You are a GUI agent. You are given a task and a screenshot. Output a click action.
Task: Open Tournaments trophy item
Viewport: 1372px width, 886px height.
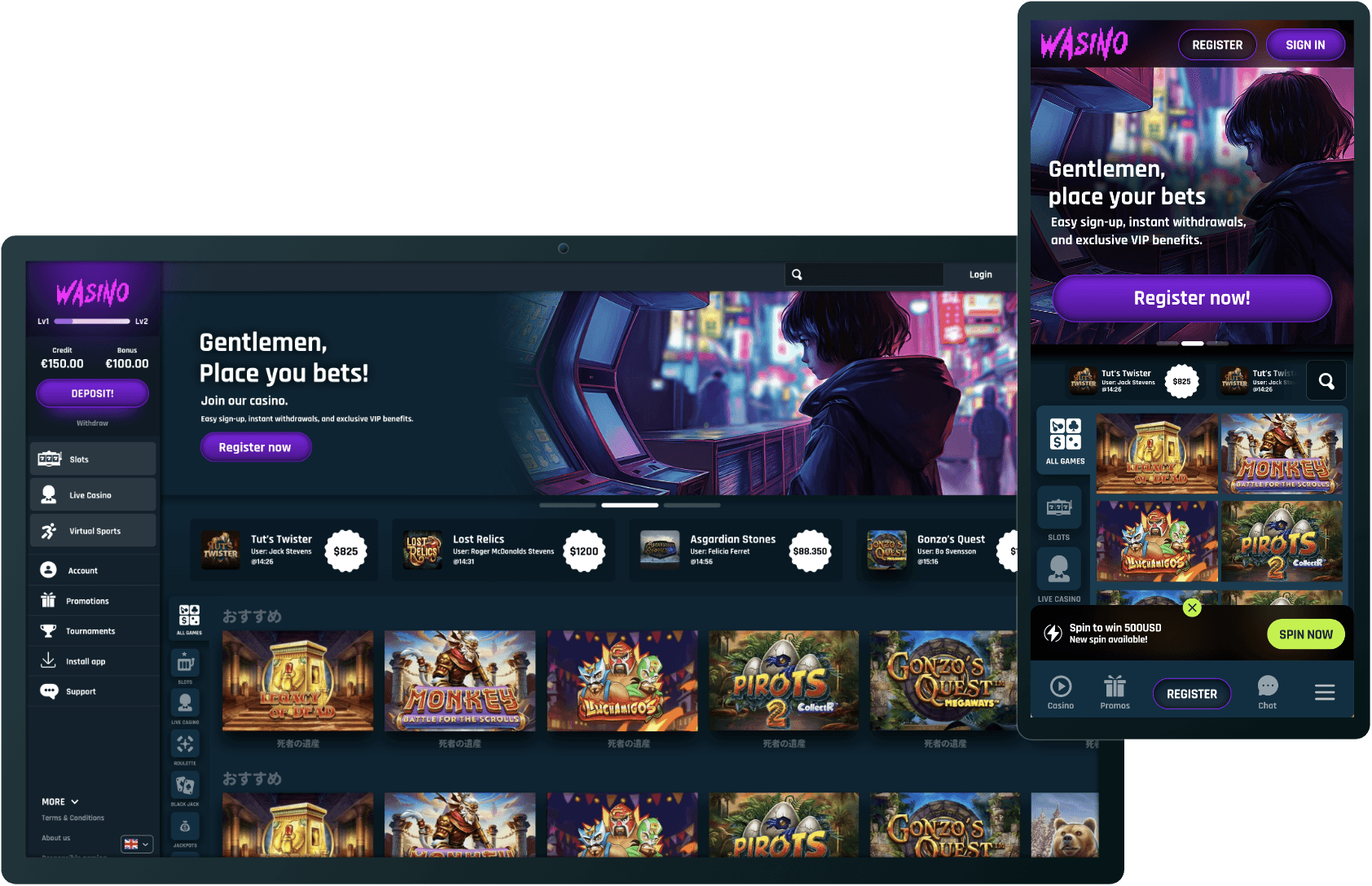tap(49, 631)
